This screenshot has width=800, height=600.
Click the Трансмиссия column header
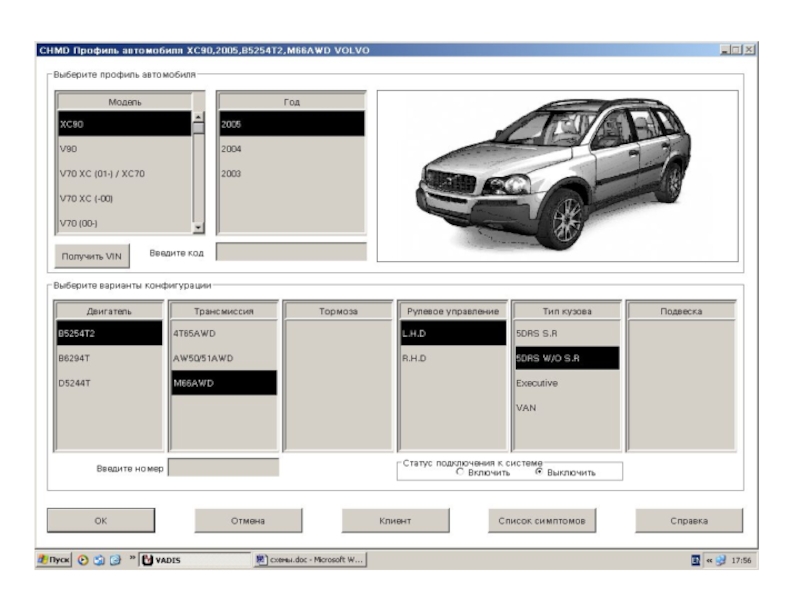pyautogui.click(x=224, y=311)
